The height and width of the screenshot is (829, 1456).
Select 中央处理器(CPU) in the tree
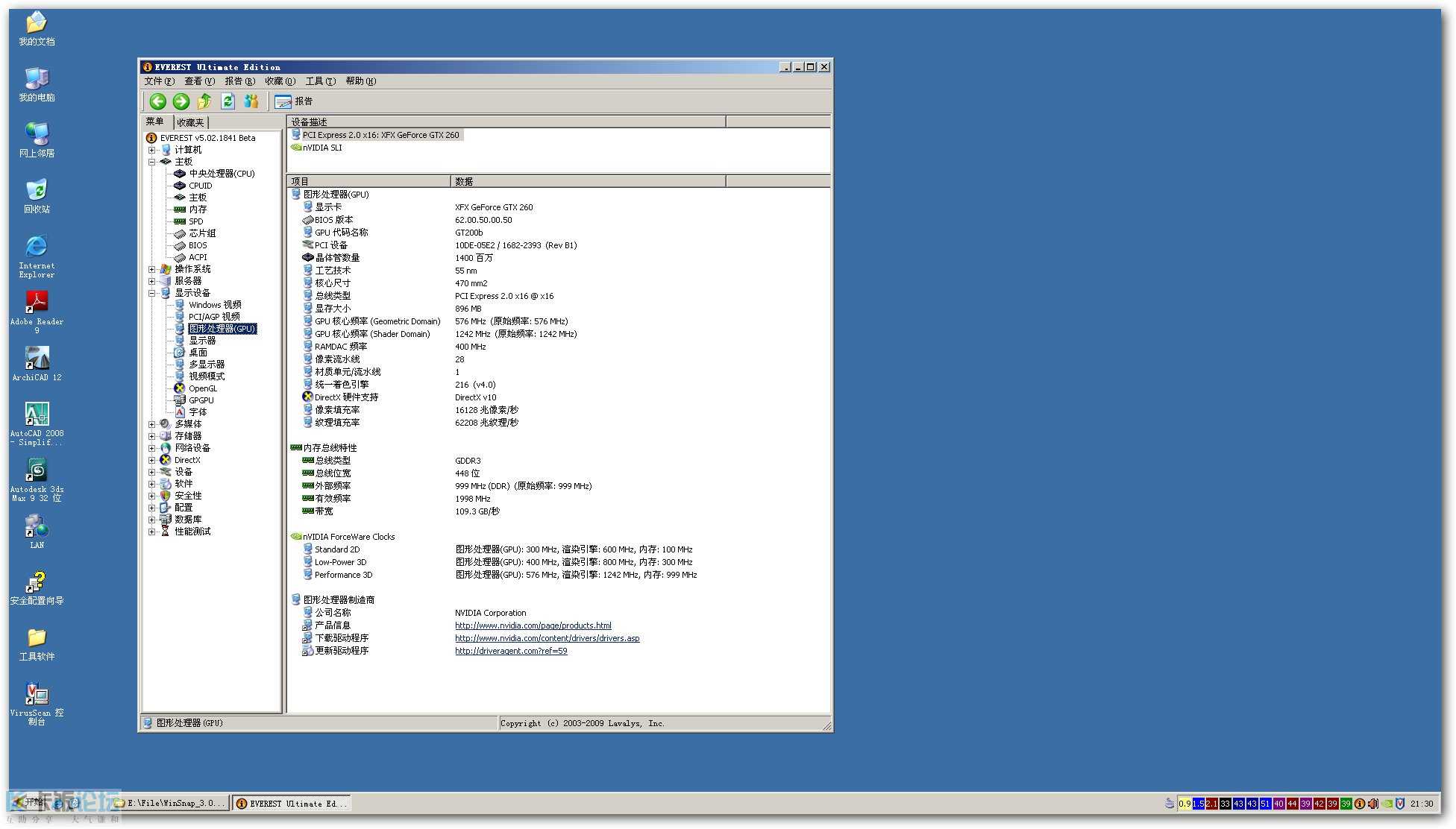tap(222, 174)
